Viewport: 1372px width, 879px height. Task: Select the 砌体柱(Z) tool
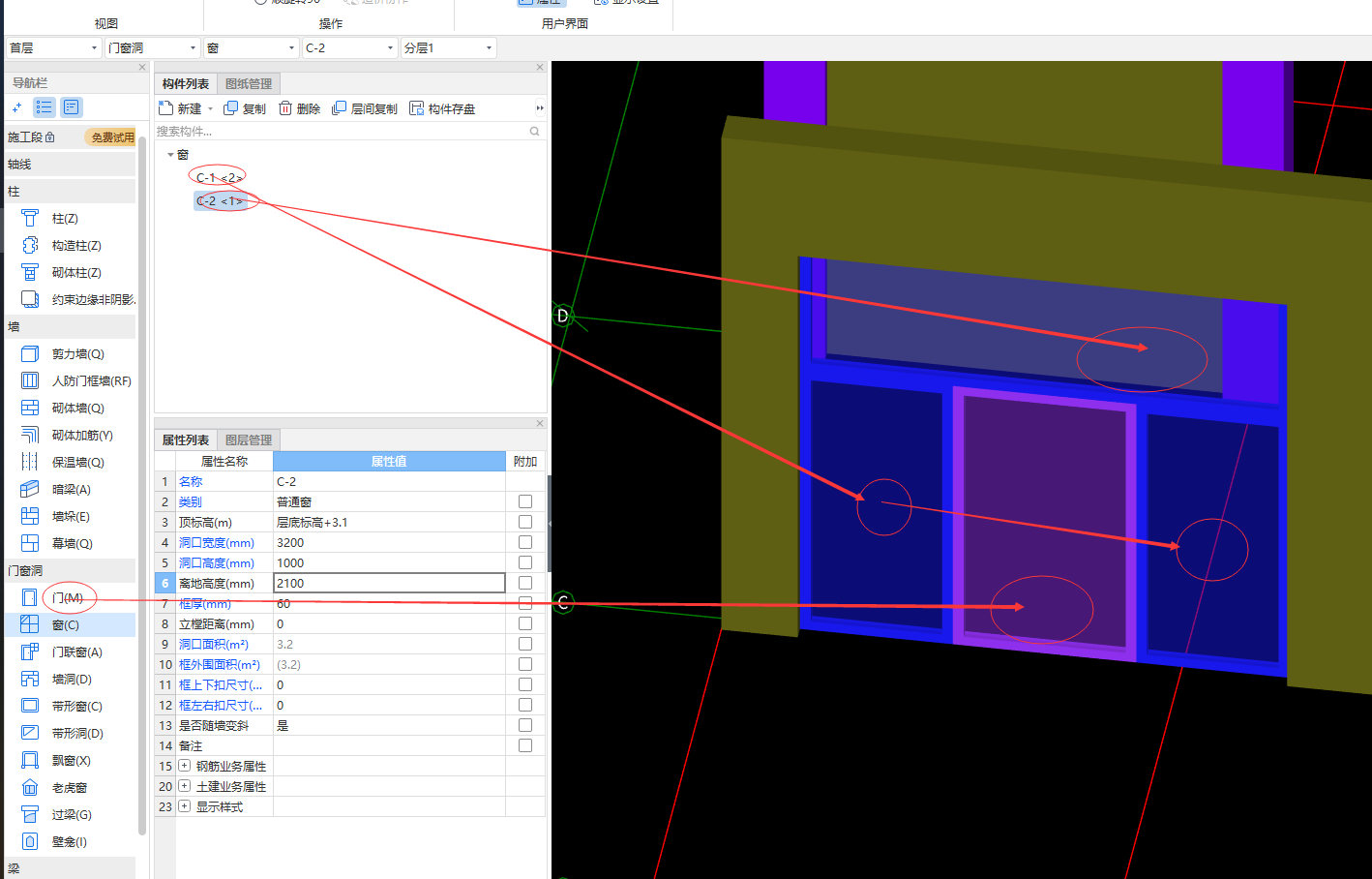click(x=76, y=273)
